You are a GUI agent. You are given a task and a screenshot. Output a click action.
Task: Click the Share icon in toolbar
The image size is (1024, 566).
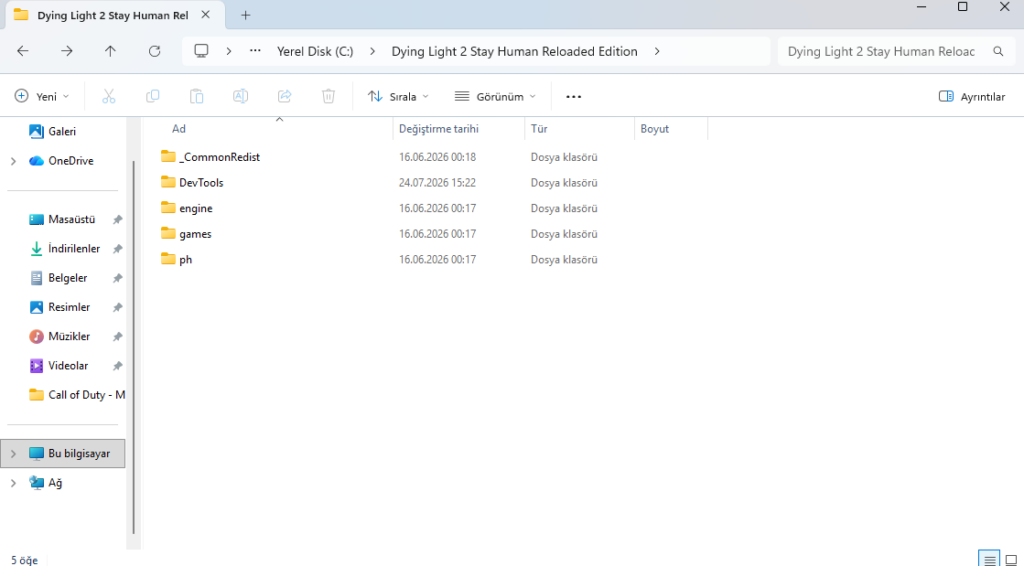click(284, 97)
